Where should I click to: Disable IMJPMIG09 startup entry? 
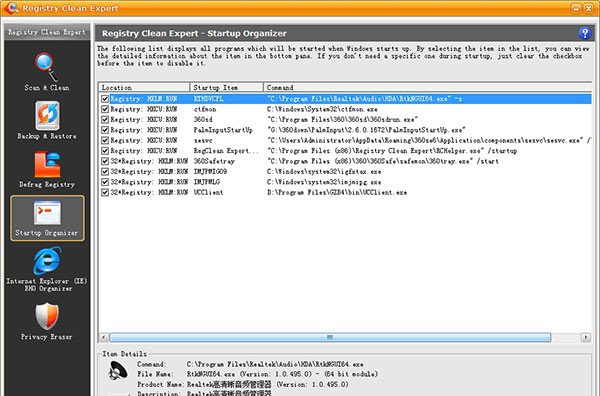pos(105,171)
